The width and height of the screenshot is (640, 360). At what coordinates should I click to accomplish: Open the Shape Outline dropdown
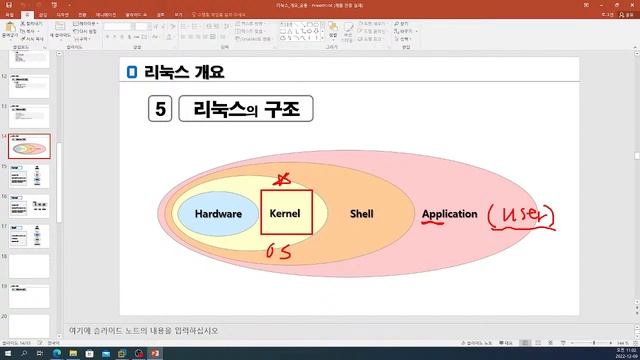(371, 31)
